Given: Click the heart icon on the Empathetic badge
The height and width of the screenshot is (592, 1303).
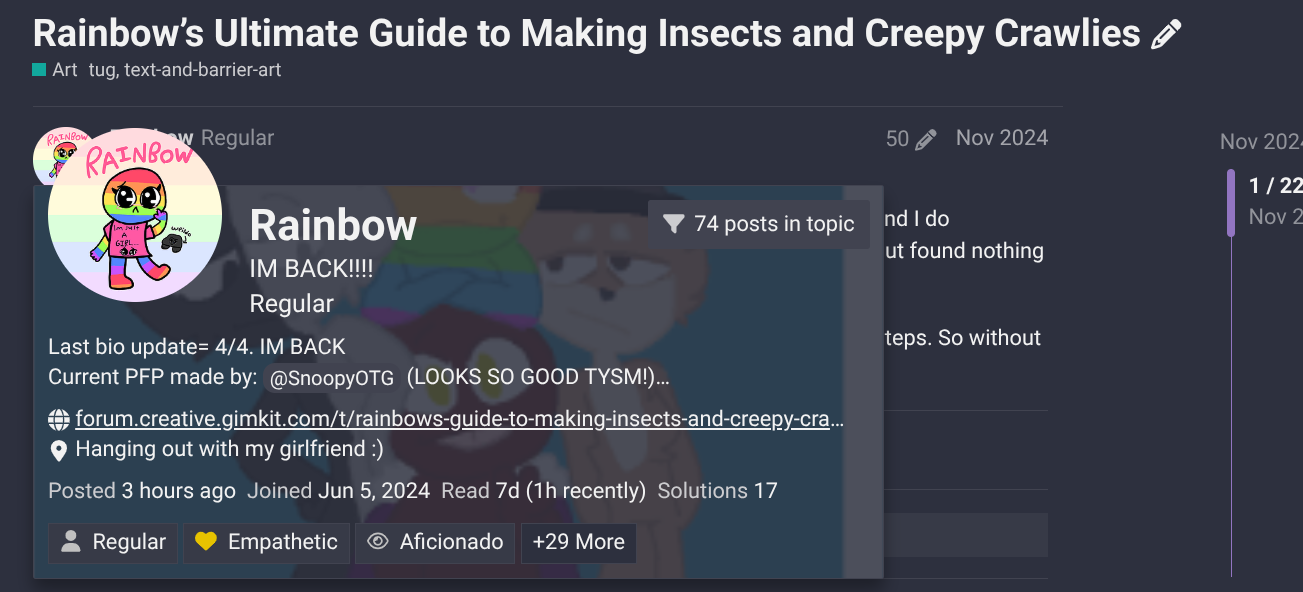Looking at the screenshot, I should point(206,542).
